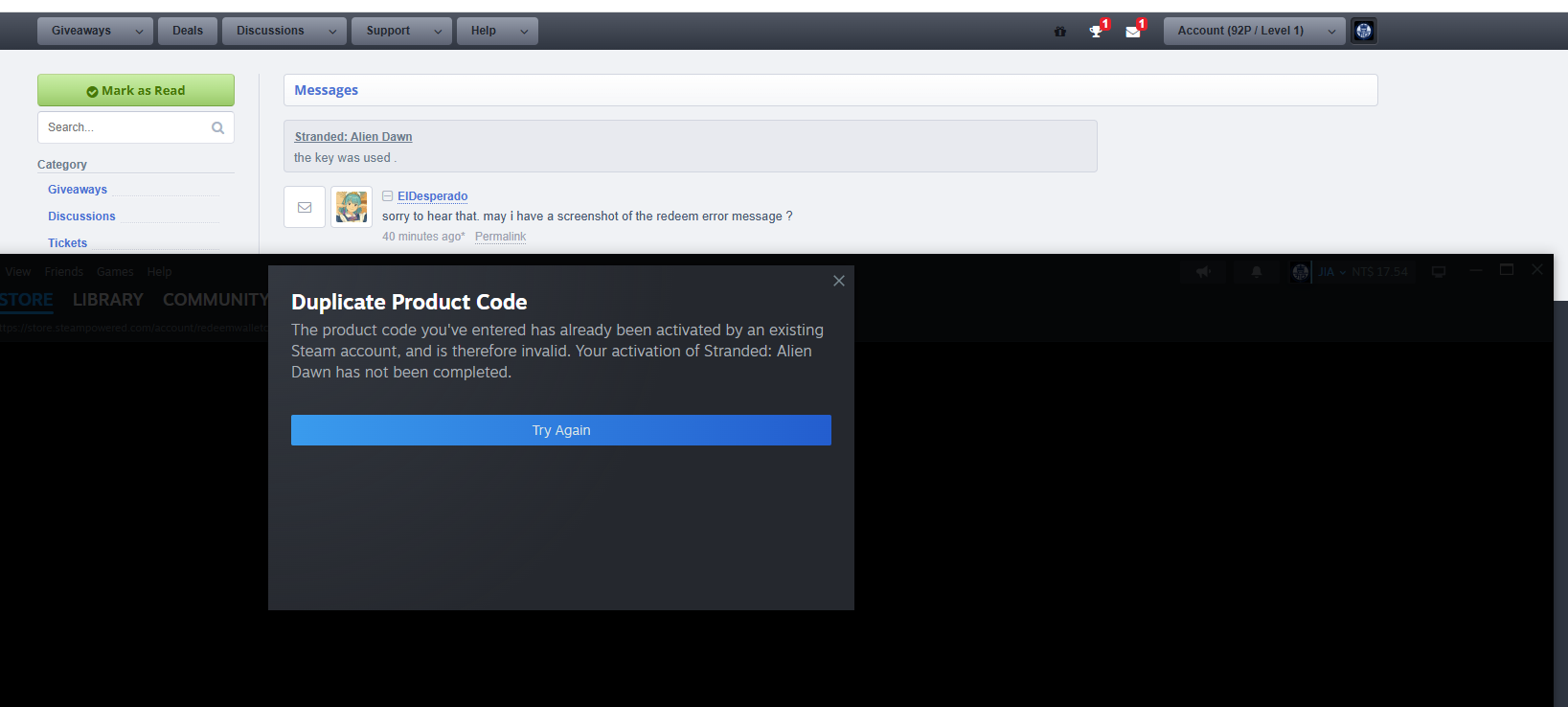1568x707 pixels.
Task: Click the "sorry to hear that" reply text
Action: pos(587,217)
